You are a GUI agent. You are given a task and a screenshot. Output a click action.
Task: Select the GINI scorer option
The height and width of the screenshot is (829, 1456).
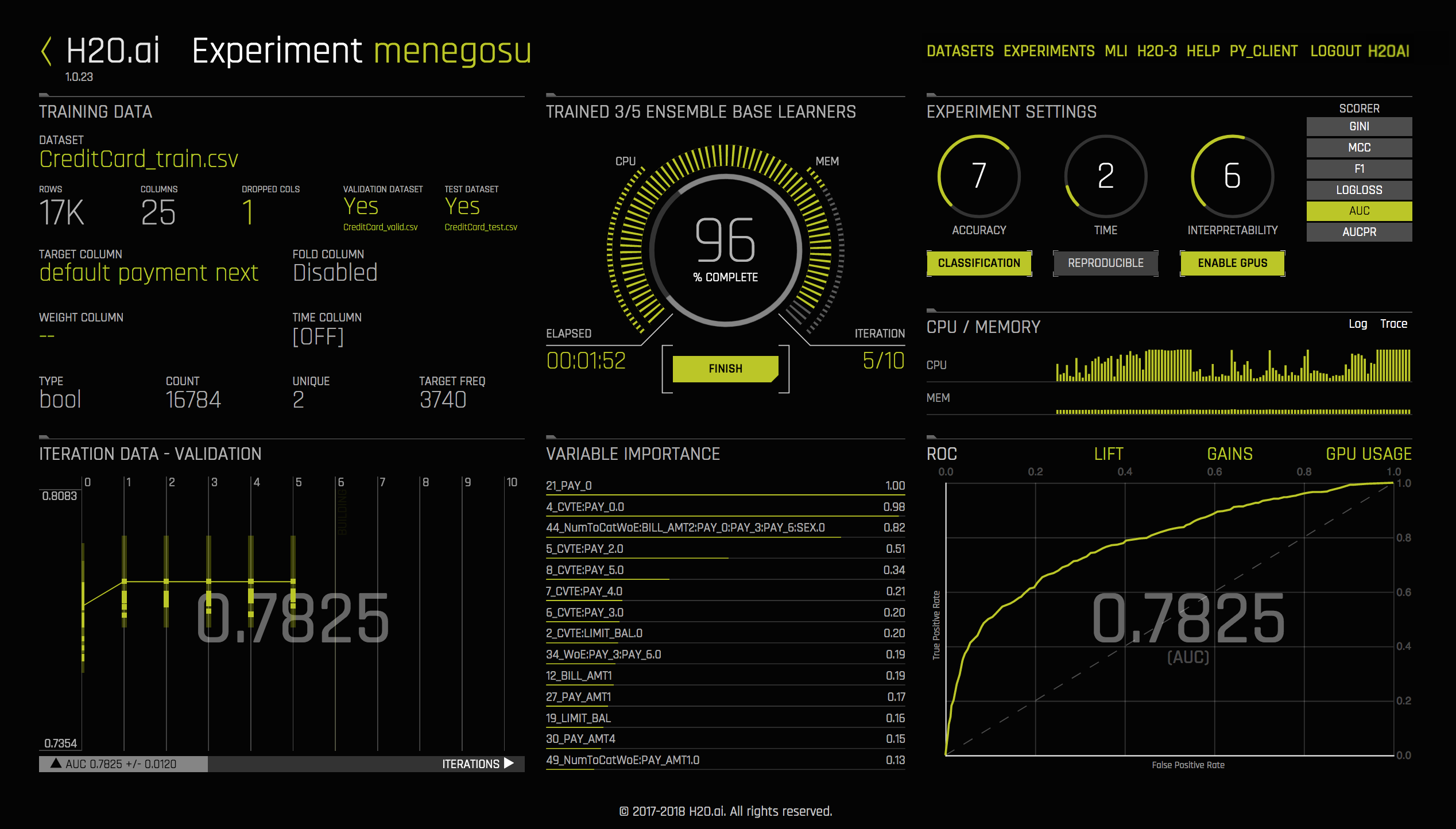click(x=1359, y=126)
